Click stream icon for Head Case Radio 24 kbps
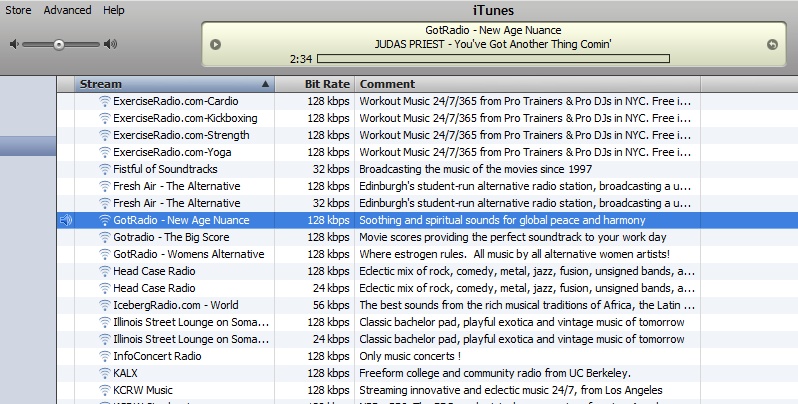This screenshot has width=798, height=404. click(x=104, y=288)
